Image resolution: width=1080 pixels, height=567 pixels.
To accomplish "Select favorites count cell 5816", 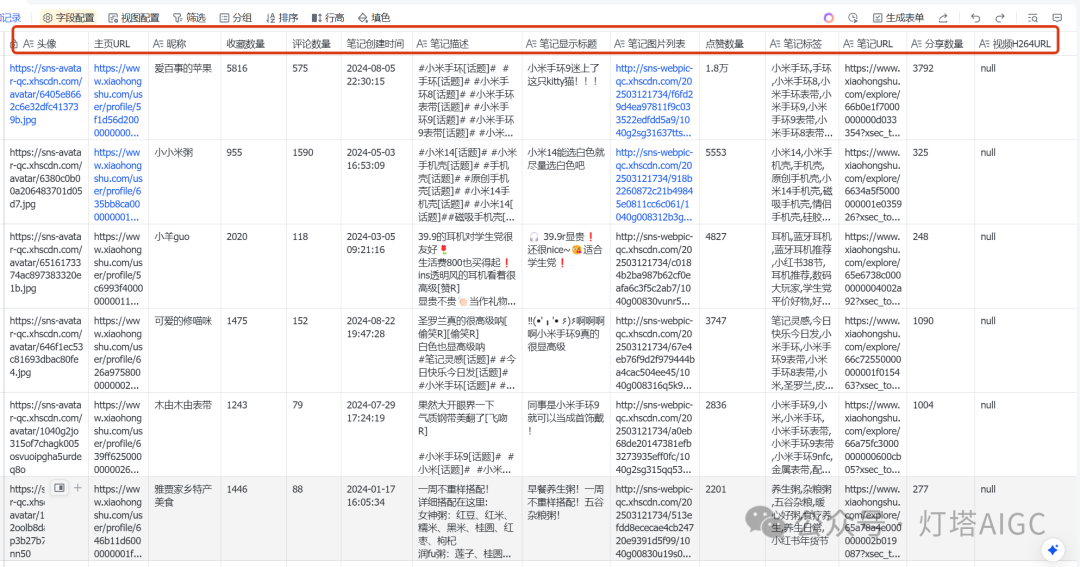I will tap(253, 97).
